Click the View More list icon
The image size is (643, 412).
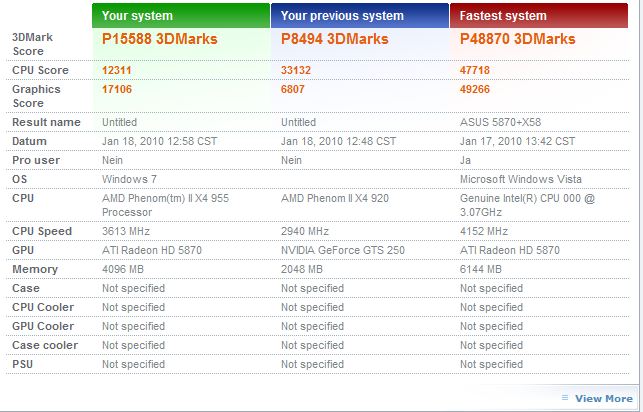565,398
